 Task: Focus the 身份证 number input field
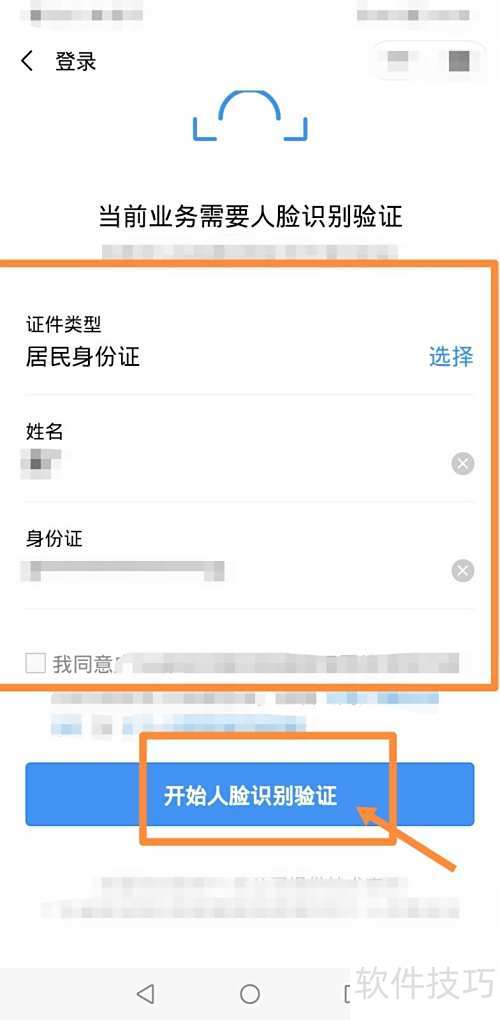[235, 571]
